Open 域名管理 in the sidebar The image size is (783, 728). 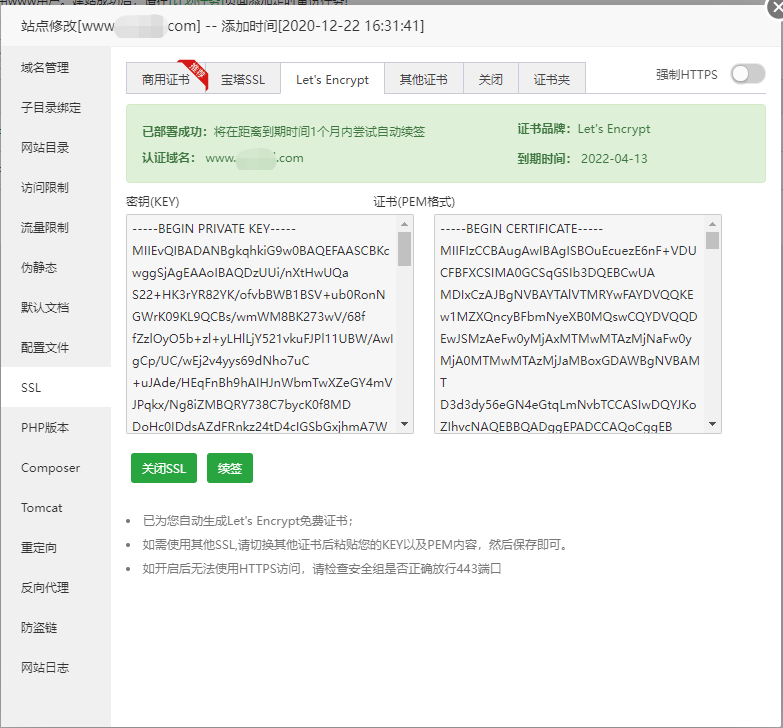[x=56, y=67]
